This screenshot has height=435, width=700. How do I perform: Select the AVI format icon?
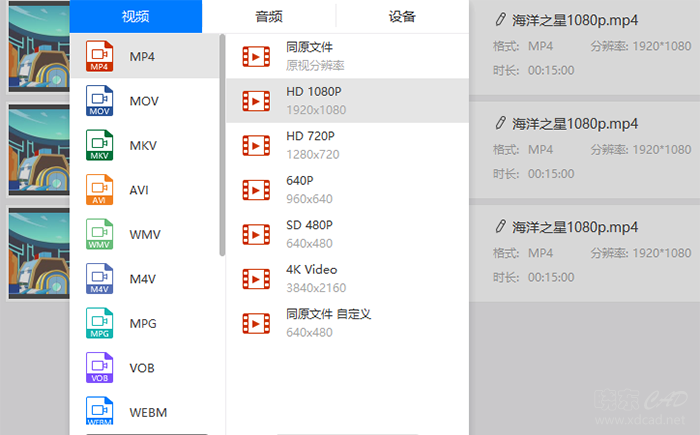pyautogui.click(x=99, y=190)
